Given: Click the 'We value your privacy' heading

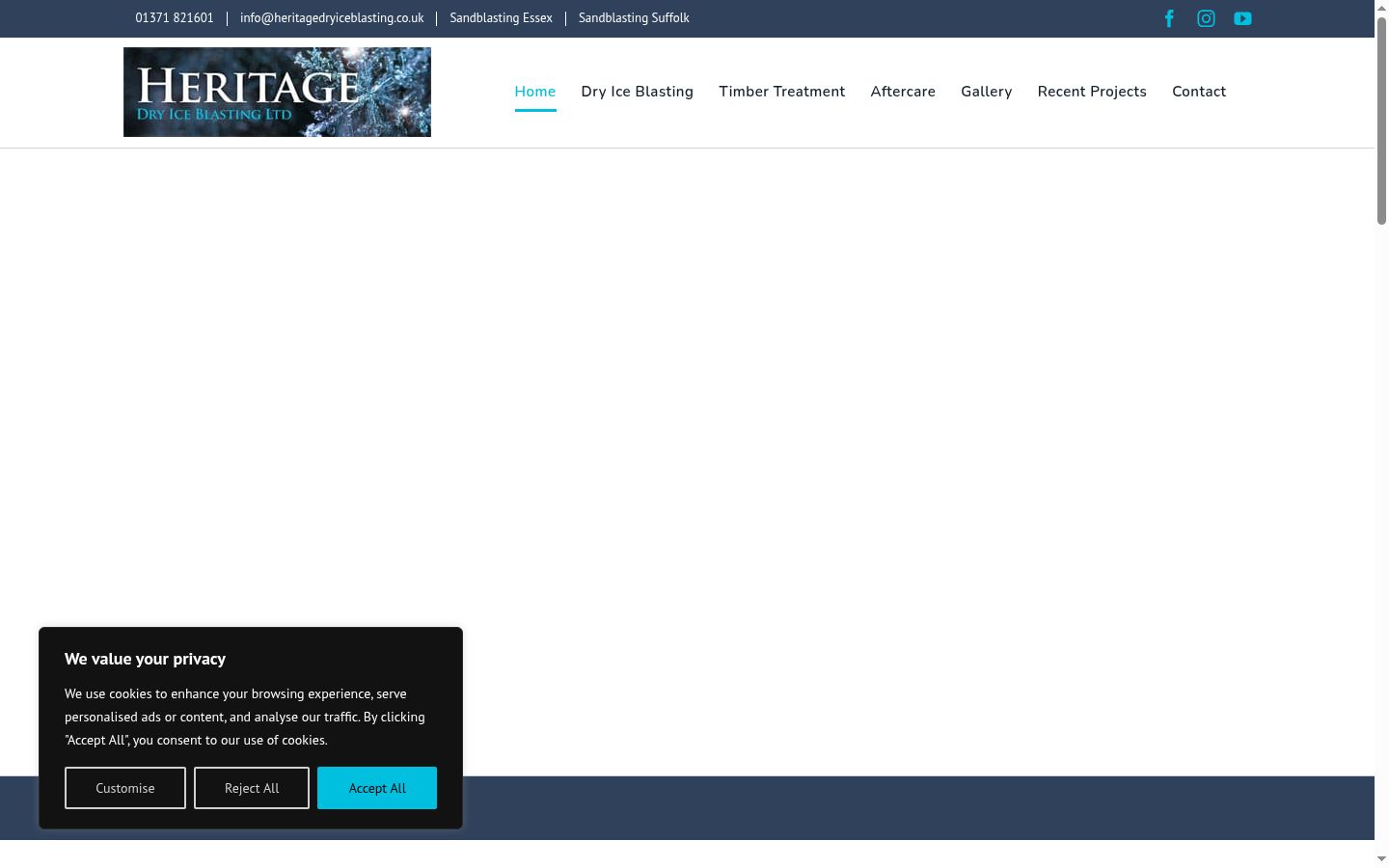Looking at the screenshot, I should coord(145,659).
